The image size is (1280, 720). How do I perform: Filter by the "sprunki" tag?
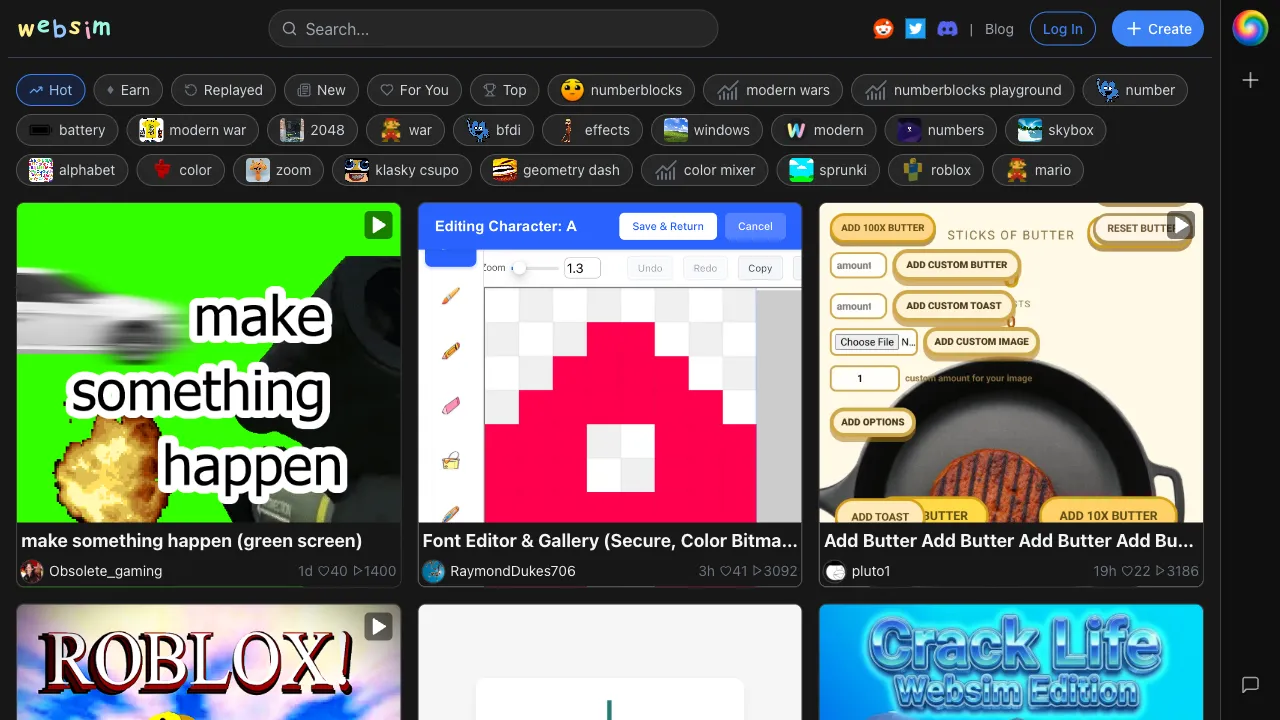(x=828, y=170)
